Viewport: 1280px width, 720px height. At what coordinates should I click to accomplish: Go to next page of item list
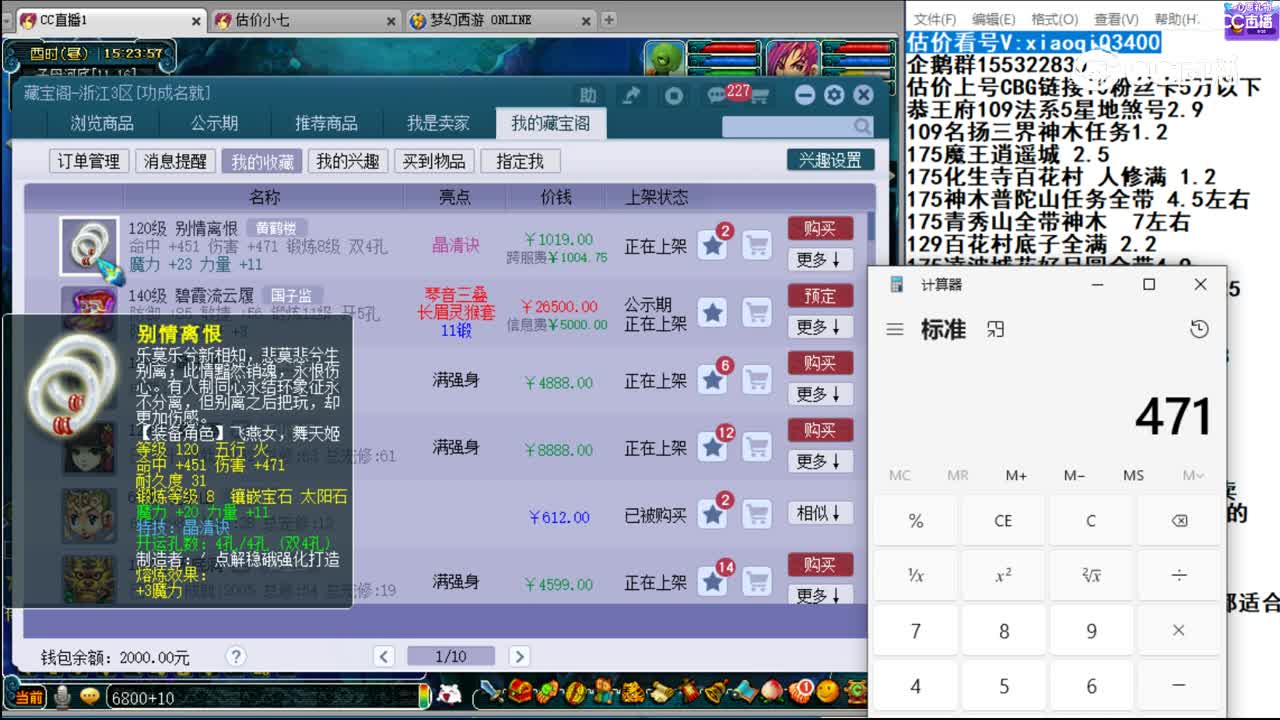519,656
